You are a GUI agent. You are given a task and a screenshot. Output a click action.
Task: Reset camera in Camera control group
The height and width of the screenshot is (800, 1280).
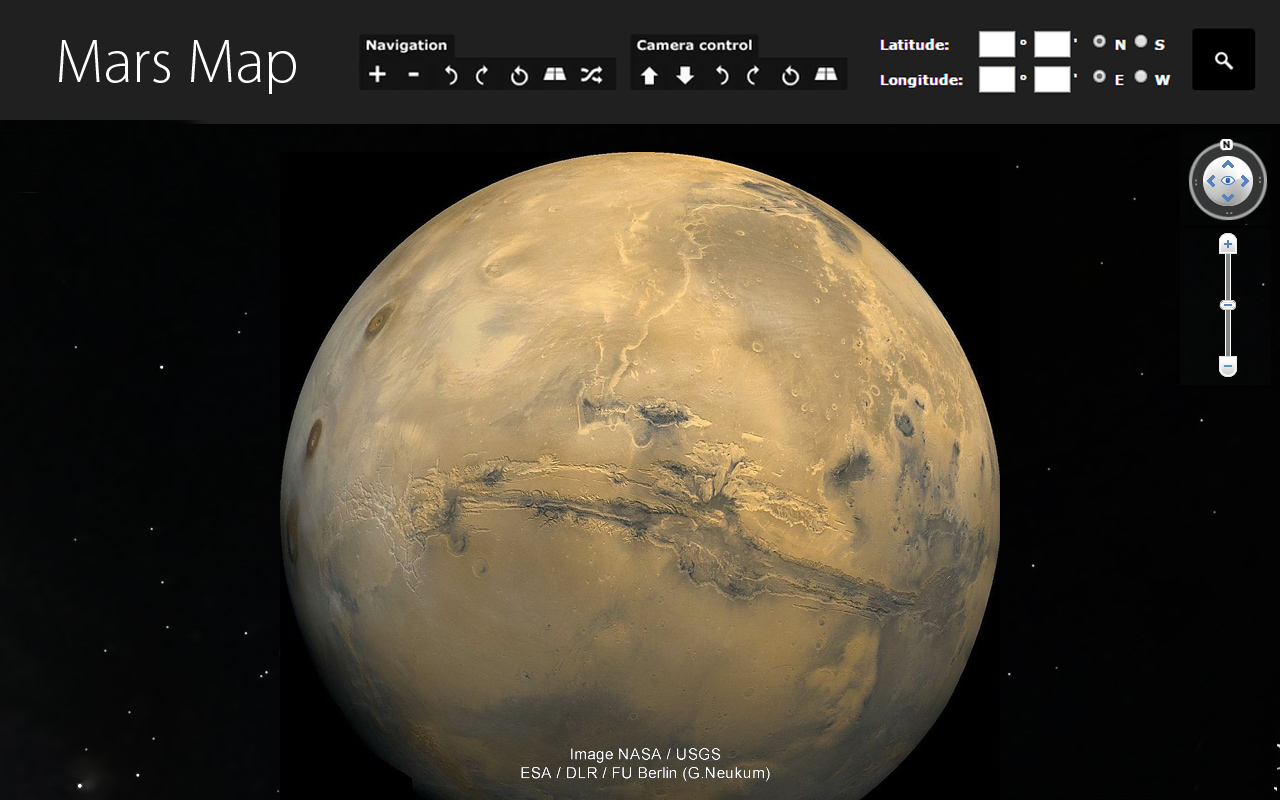790,75
